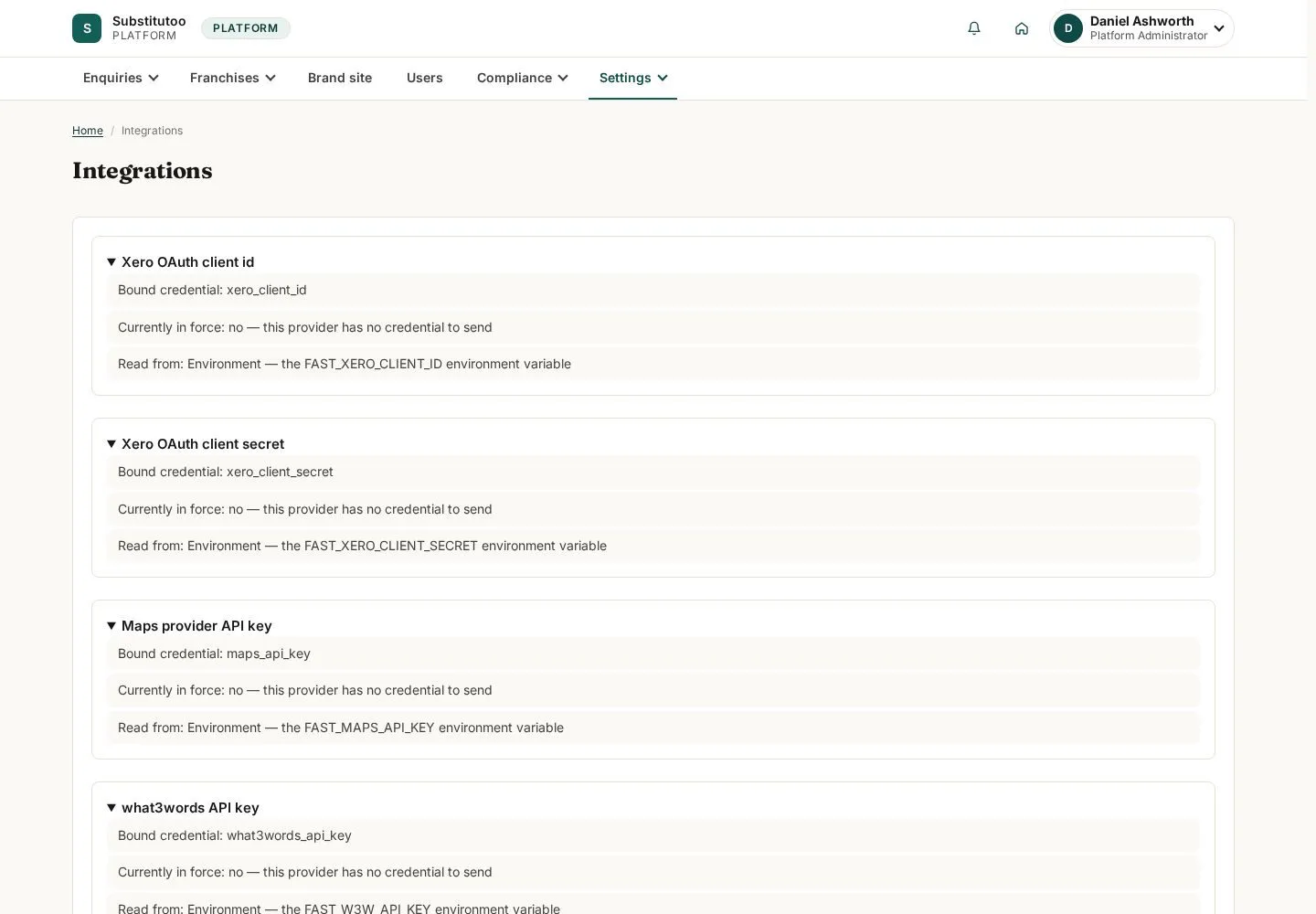This screenshot has height=914, width=1316.
Task: Click 'Bound credential: maps_api_key' row
Action: [x=653, y=654]
